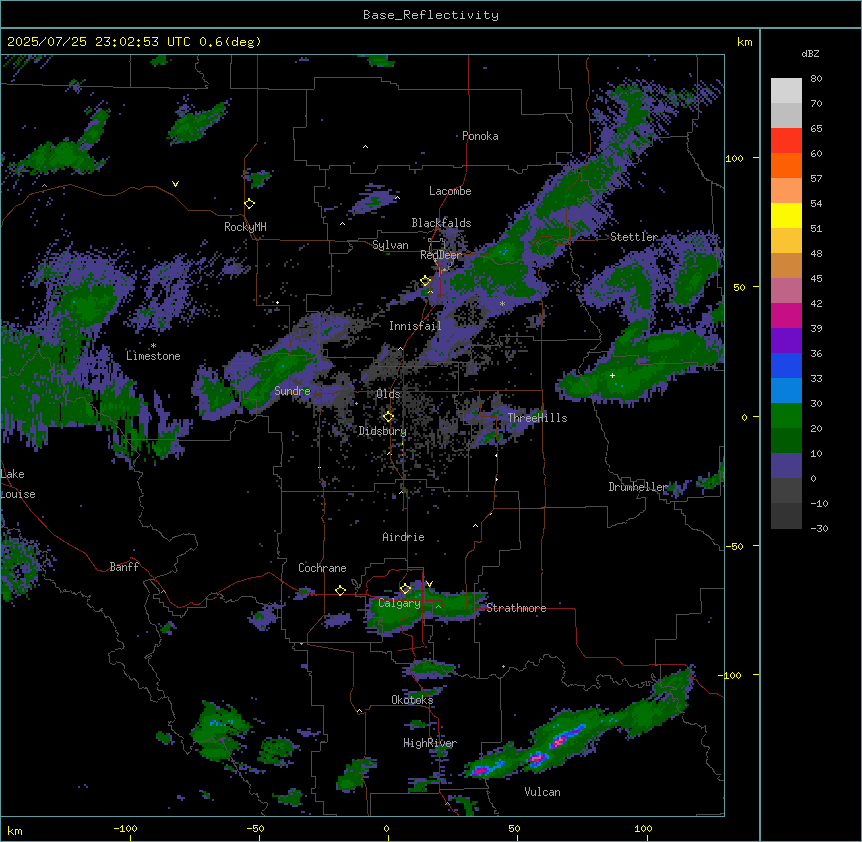Click the Sundre town label
Screen dimensions: 862x842
pyautogui.click(x=292, y=391)
